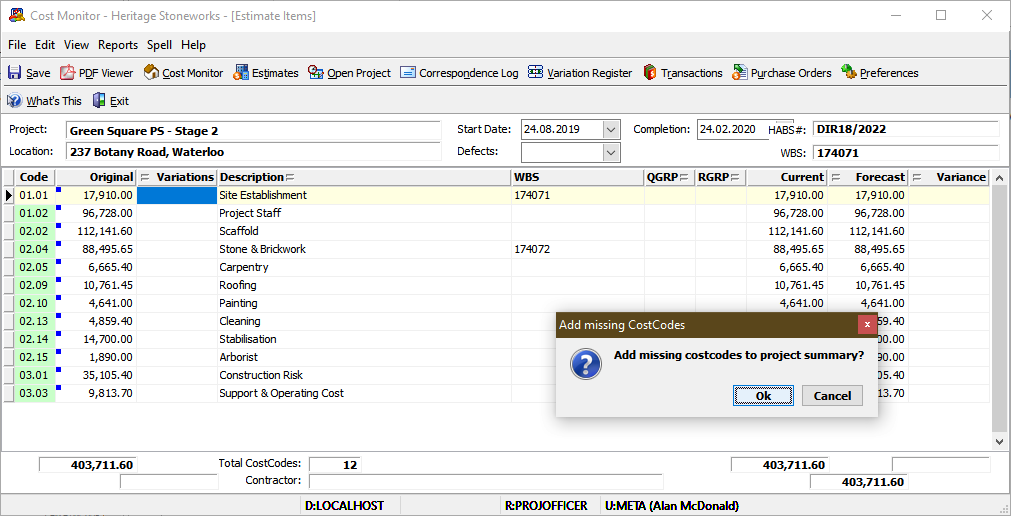Click the question mark icon in dialog

pos(585,364)
